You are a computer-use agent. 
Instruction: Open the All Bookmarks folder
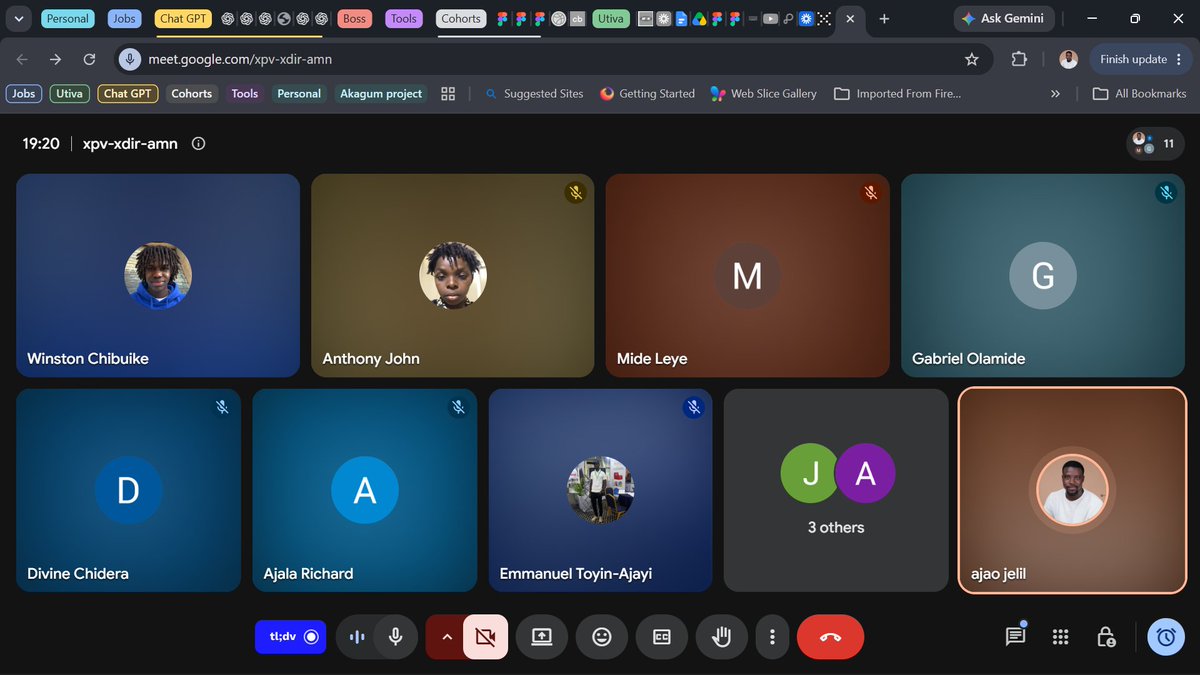click(1139, 93)
